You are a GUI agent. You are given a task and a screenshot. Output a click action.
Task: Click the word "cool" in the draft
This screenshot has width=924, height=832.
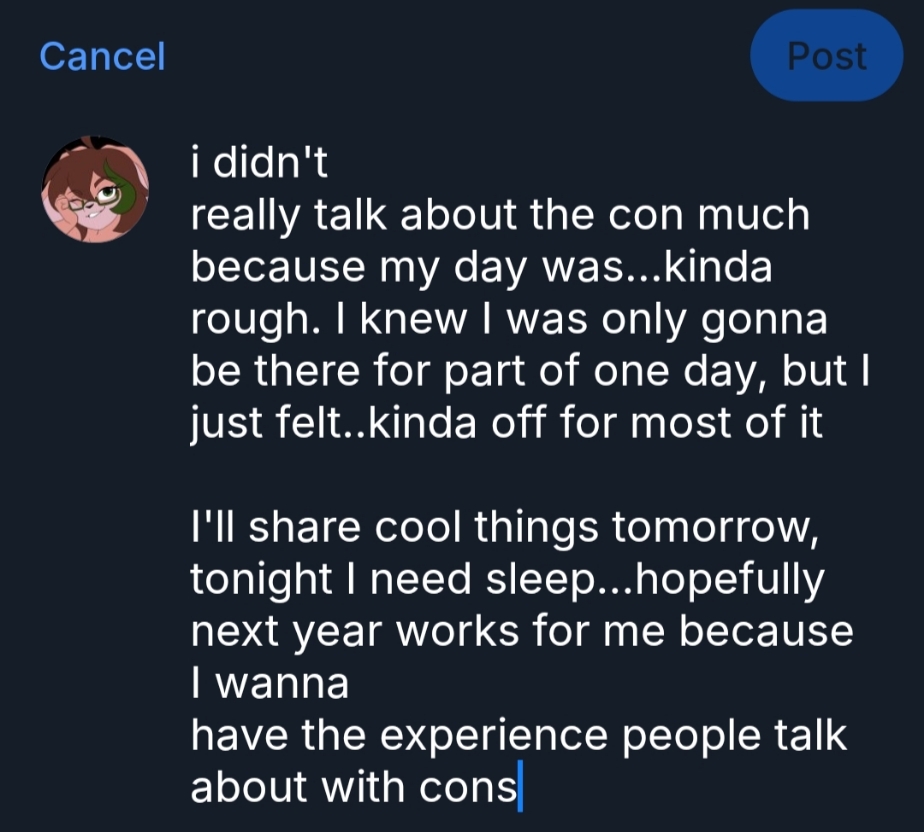coord(410,528)
